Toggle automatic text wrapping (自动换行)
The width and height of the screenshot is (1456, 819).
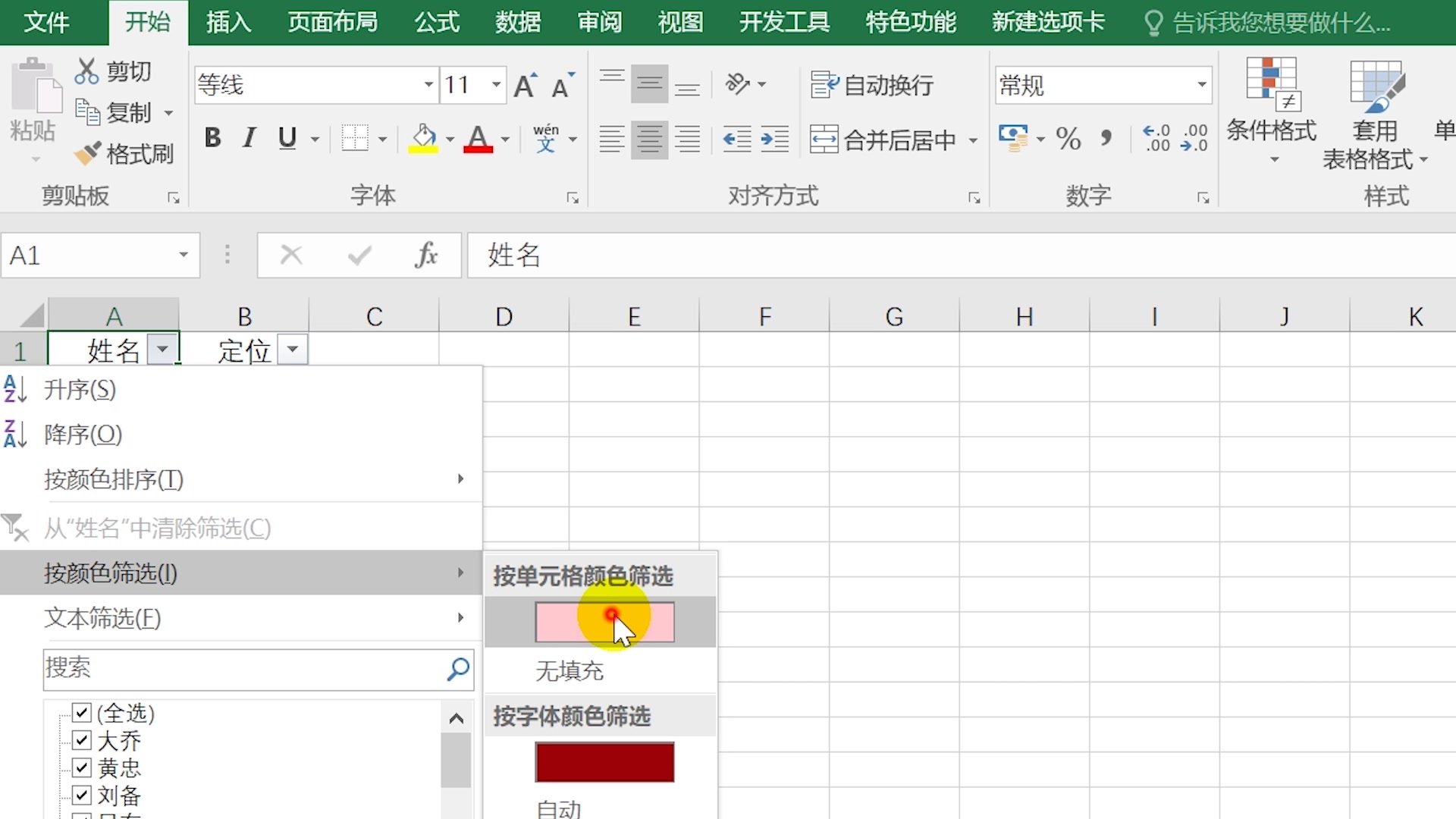pyautogui.click(x=871, y=85)
